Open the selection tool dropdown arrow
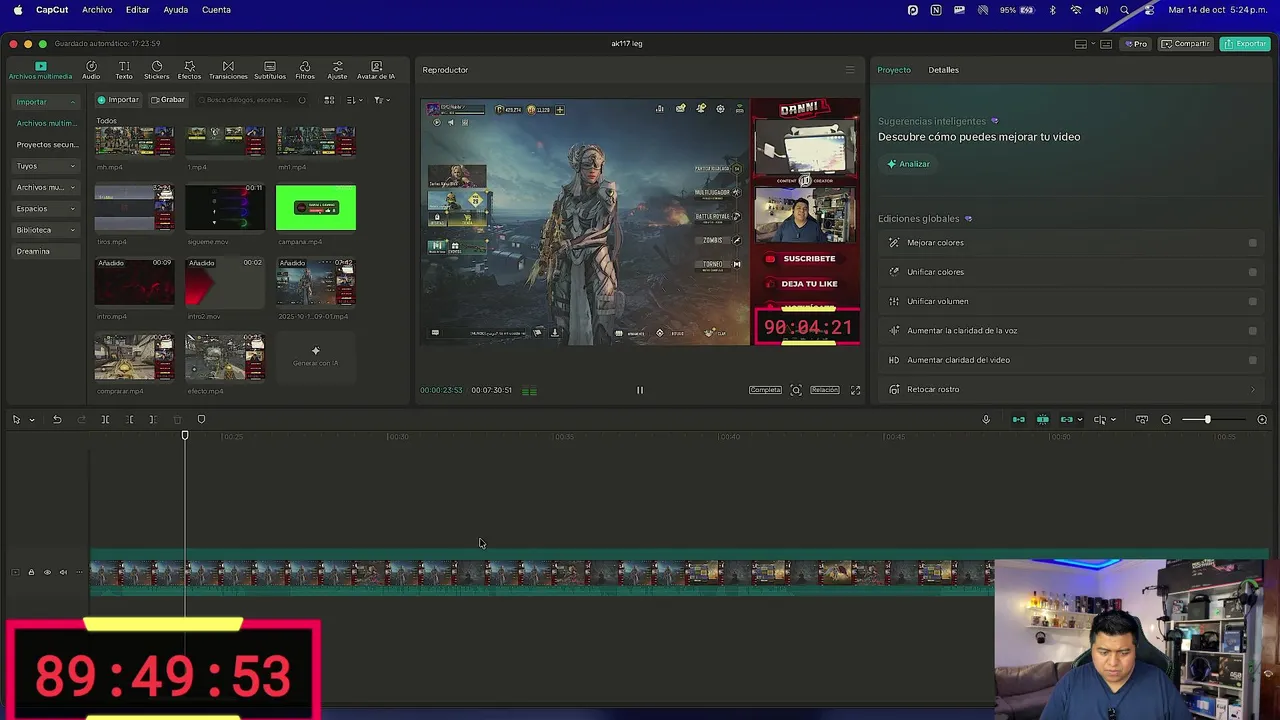 point(32,420)
